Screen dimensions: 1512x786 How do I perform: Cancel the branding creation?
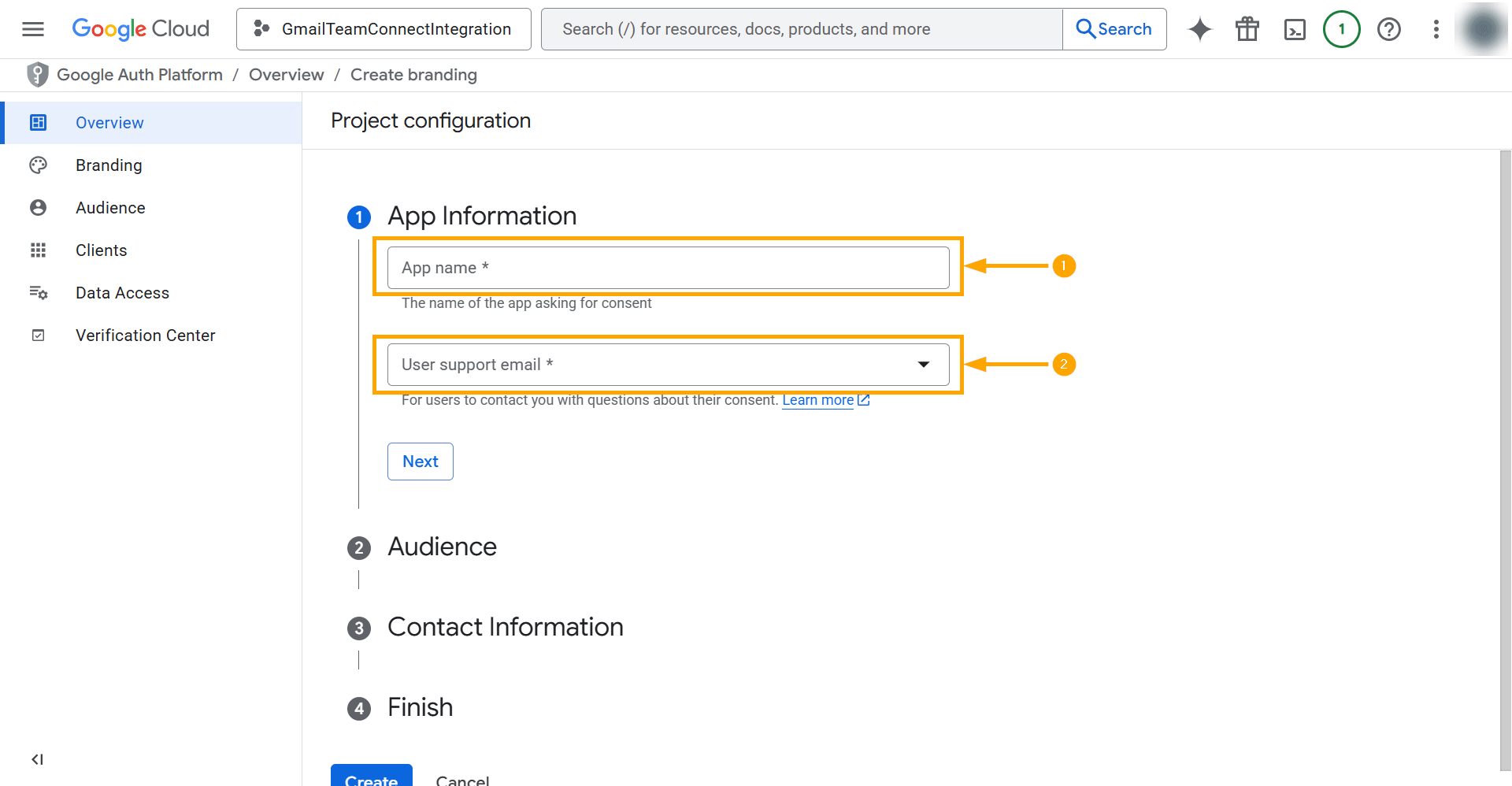[462, 780]
